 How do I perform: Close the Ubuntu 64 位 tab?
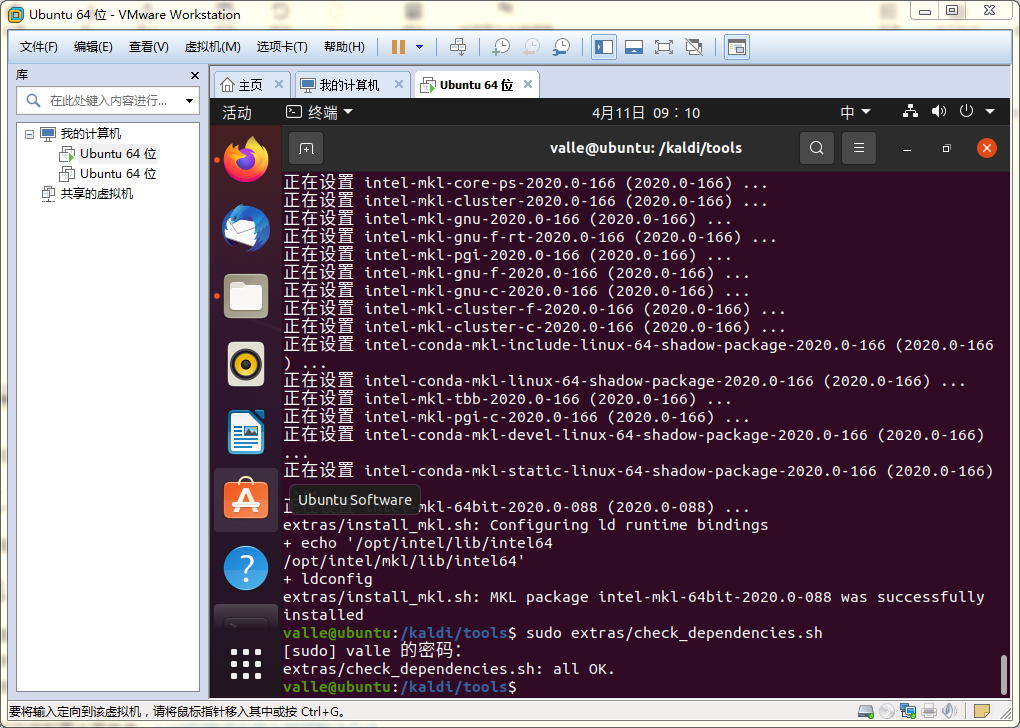pyautogui.click(x=528, y=85)
